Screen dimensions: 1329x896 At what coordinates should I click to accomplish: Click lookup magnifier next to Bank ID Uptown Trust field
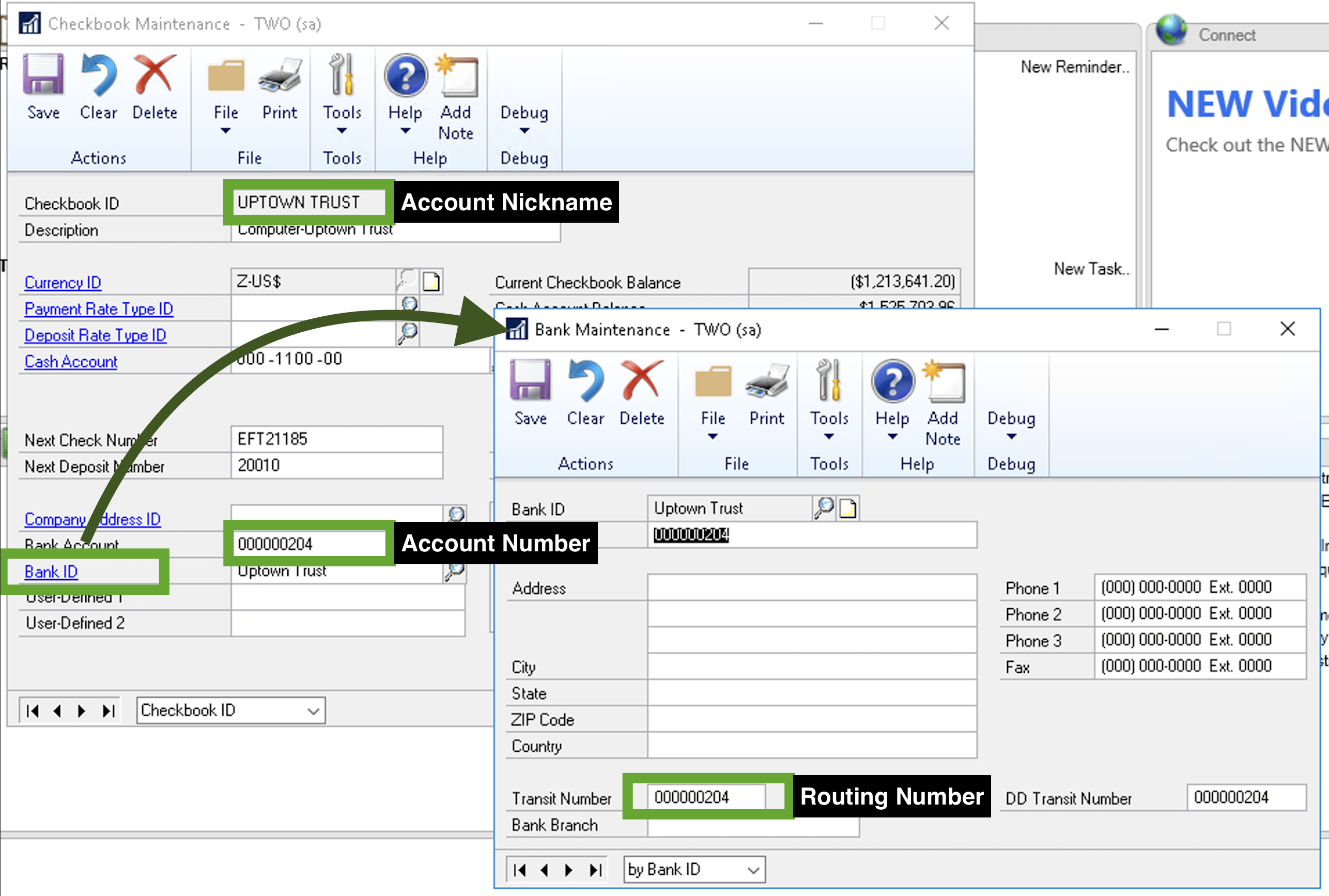(824, 507)
